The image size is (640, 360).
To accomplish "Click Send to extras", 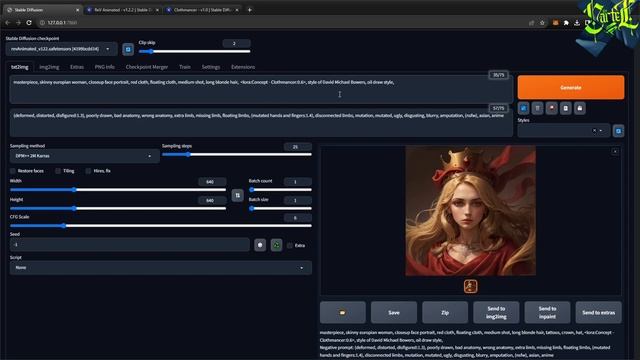I will (x=598, y=312).
